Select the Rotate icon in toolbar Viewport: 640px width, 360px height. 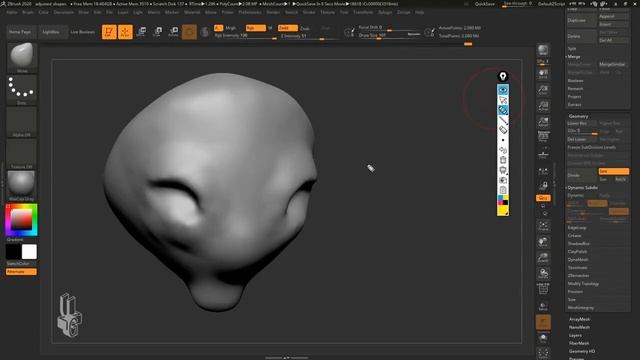173,32
